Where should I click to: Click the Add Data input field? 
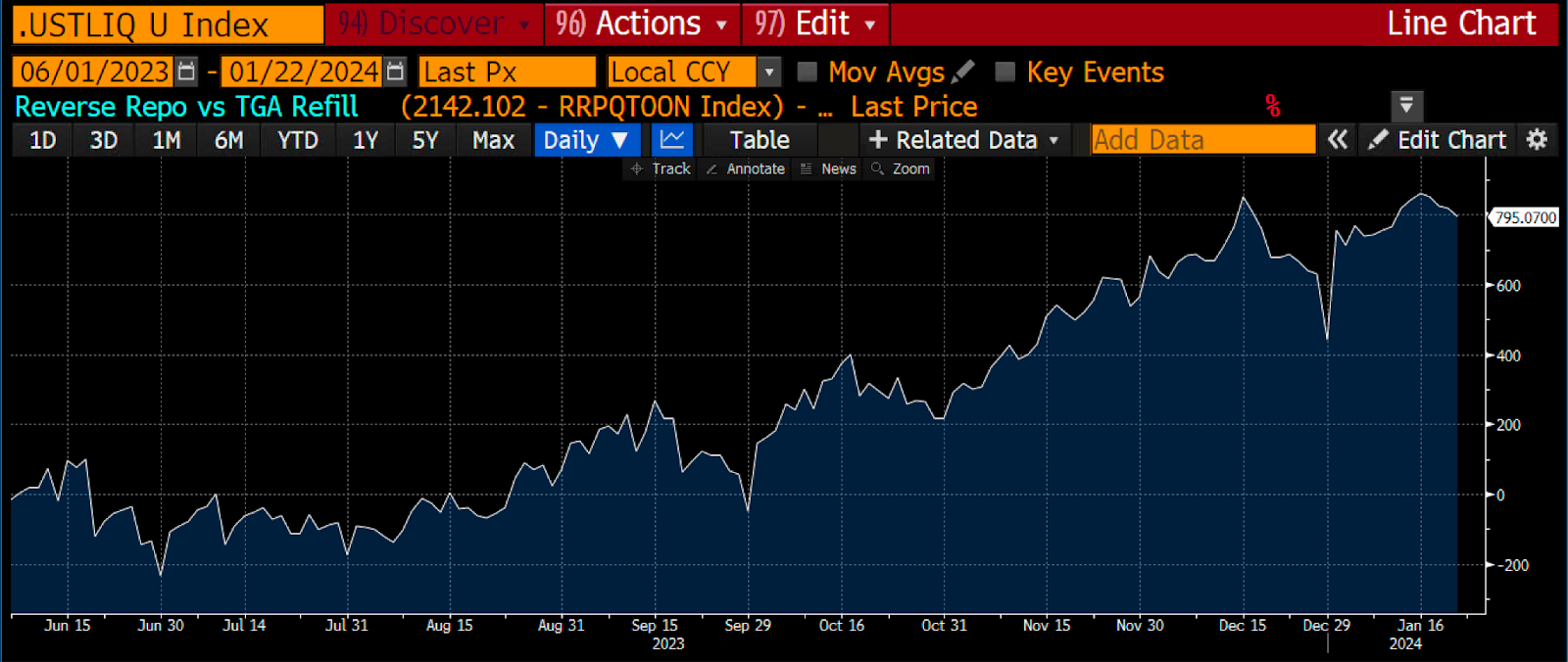[1202, 140]
